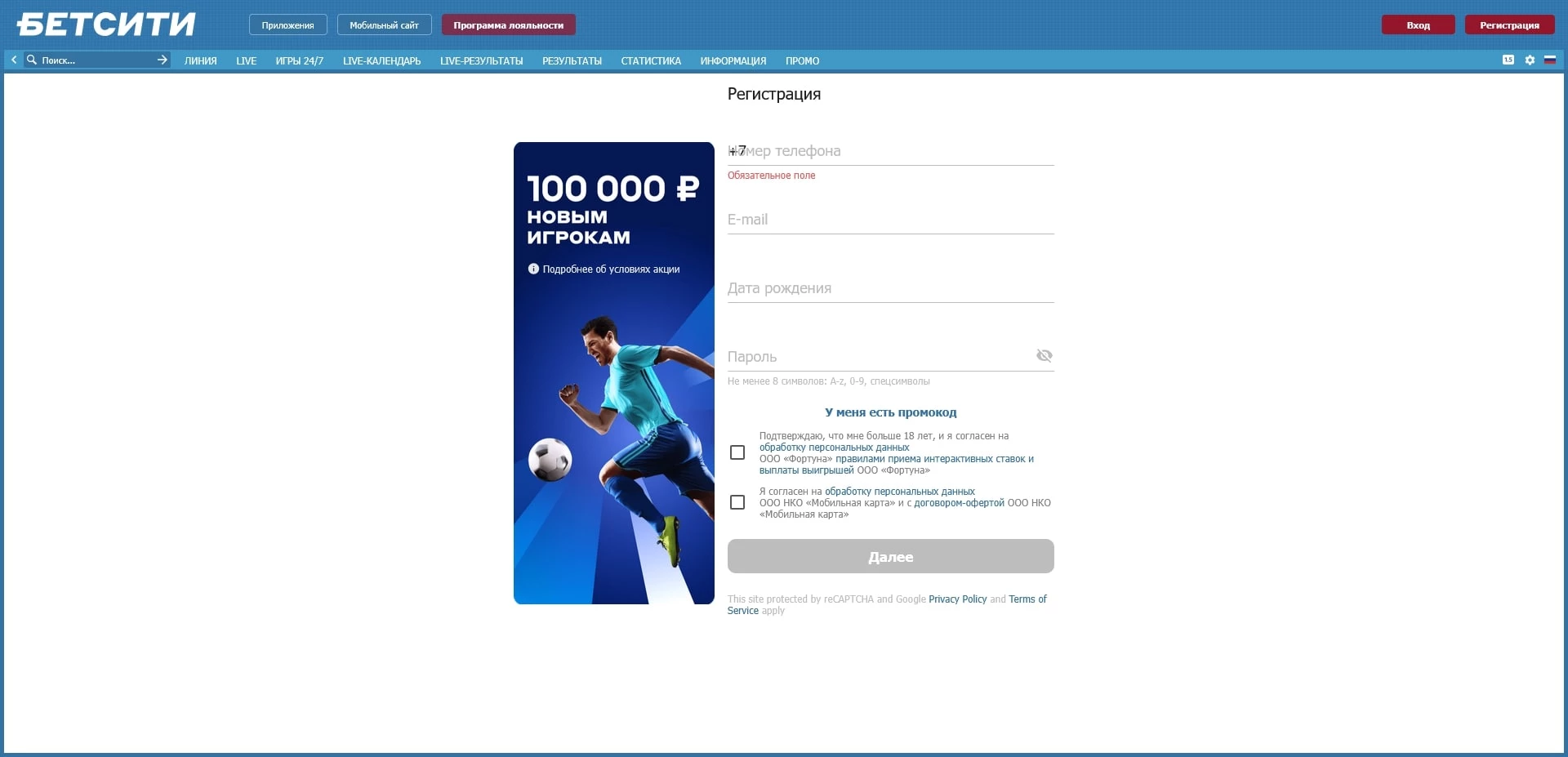1568x757 pixels.
Task: Click the 100 000 ₽ promo banner
Action: [613, 408]
